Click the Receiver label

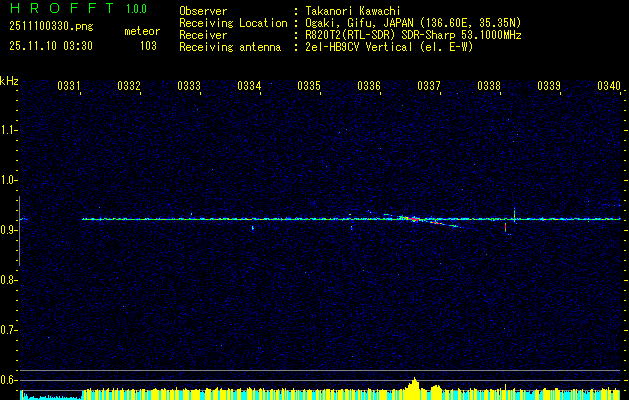click(x=203, y=35)
